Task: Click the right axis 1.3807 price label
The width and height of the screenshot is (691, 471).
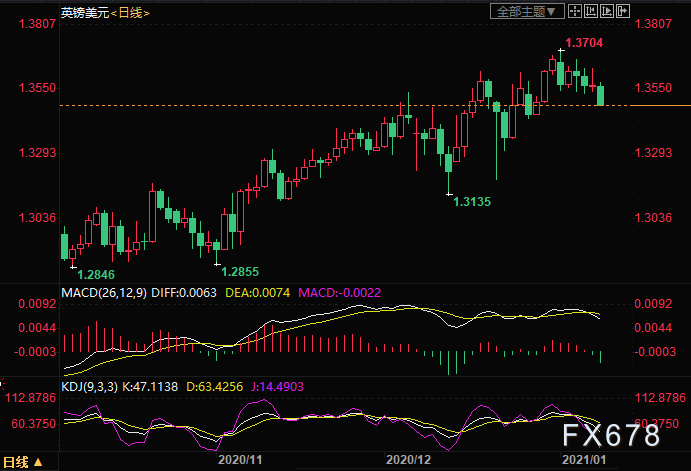Action: click(653, 23)
